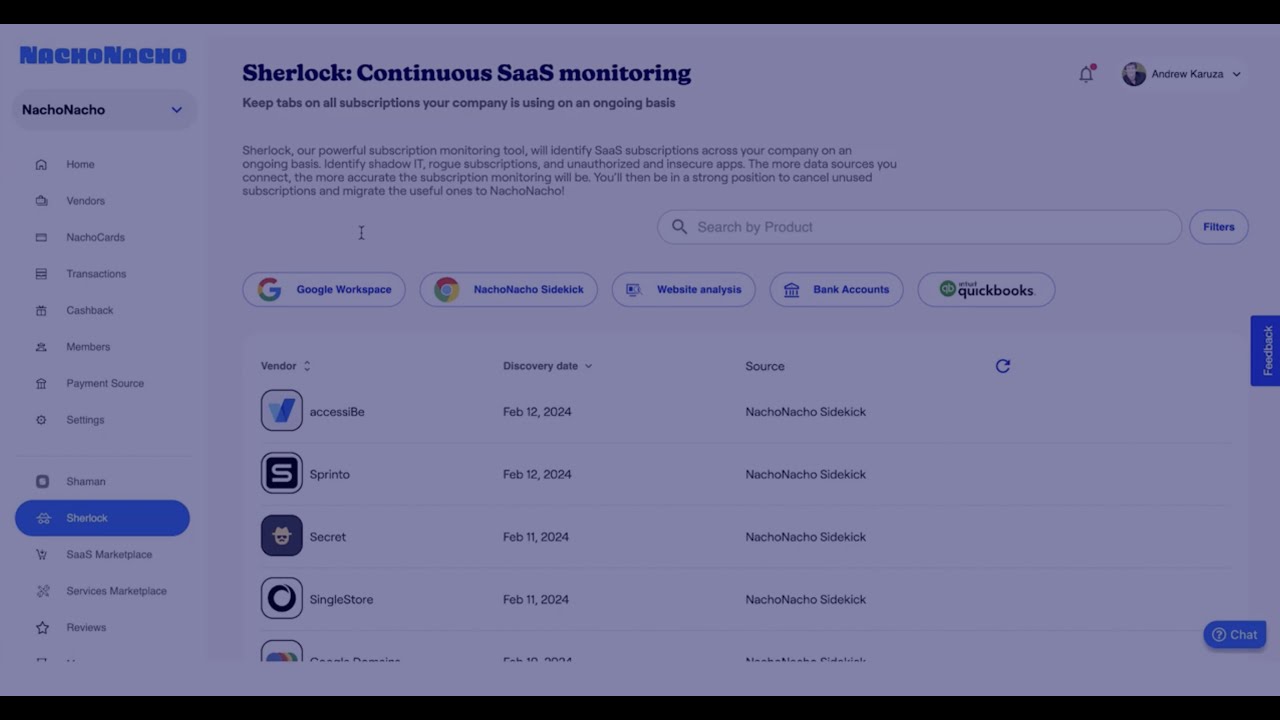Select the accessiBe vendor name
1280x720 pixels.
coord(337,412)
